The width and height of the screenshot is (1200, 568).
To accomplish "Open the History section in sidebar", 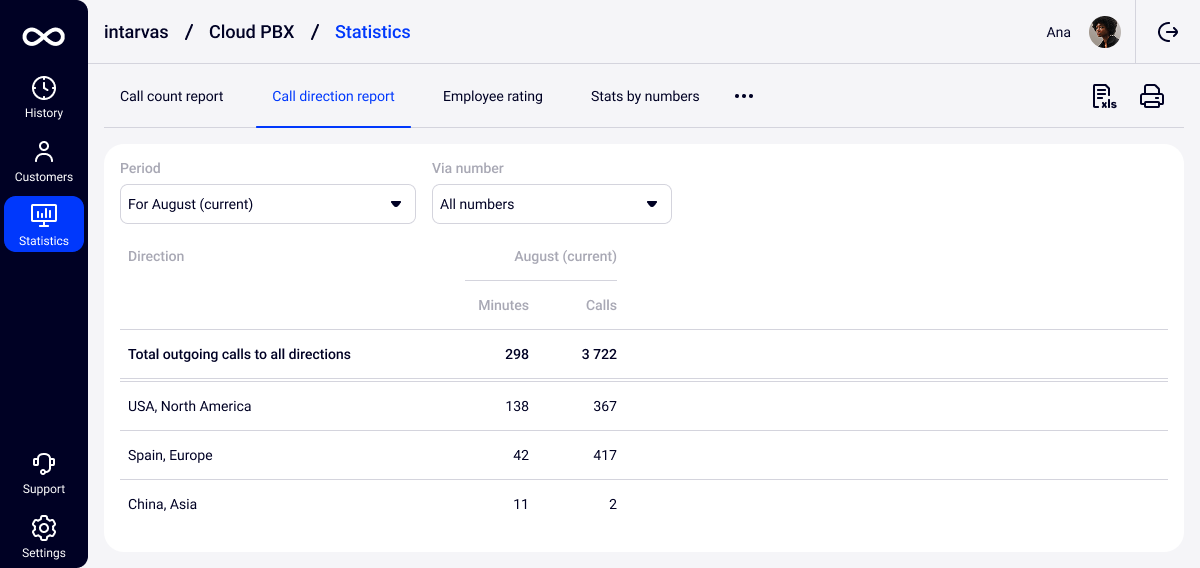I will 44,97.
